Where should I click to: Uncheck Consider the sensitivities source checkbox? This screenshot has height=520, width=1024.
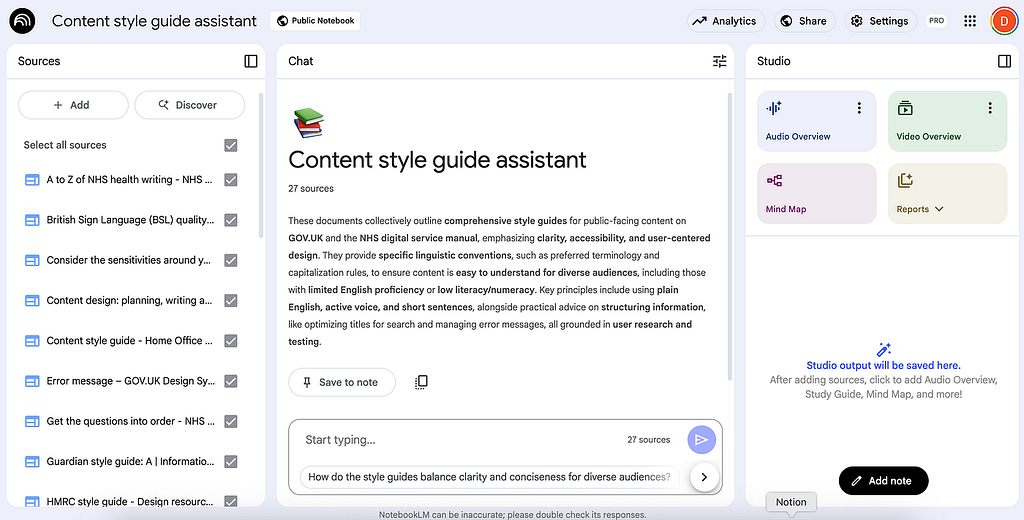tap(231, 260)
